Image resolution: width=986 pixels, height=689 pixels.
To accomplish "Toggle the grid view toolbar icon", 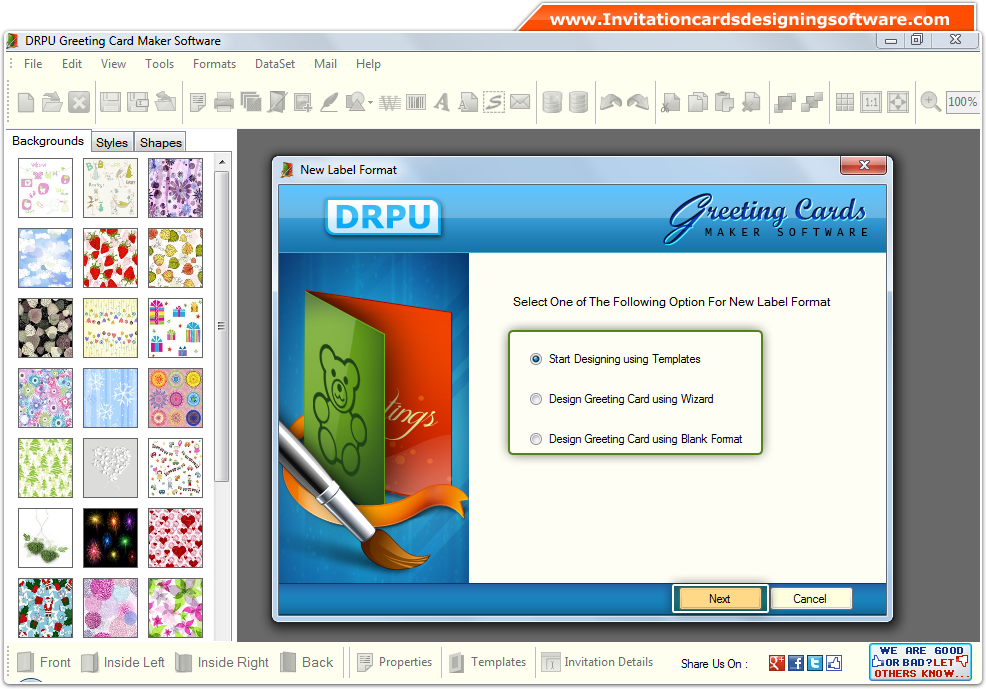I will [845, 102].
